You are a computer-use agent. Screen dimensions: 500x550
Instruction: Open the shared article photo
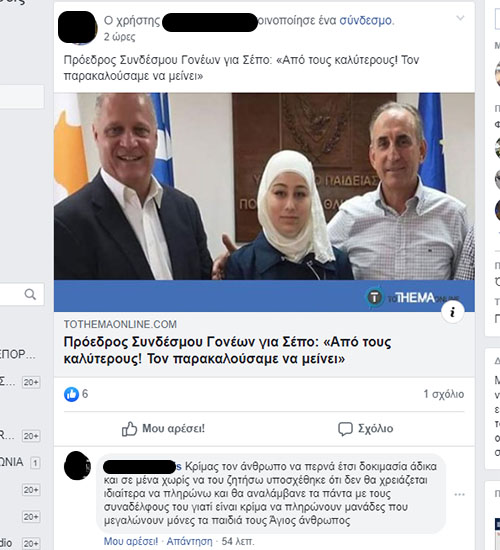tap(264, 186)
